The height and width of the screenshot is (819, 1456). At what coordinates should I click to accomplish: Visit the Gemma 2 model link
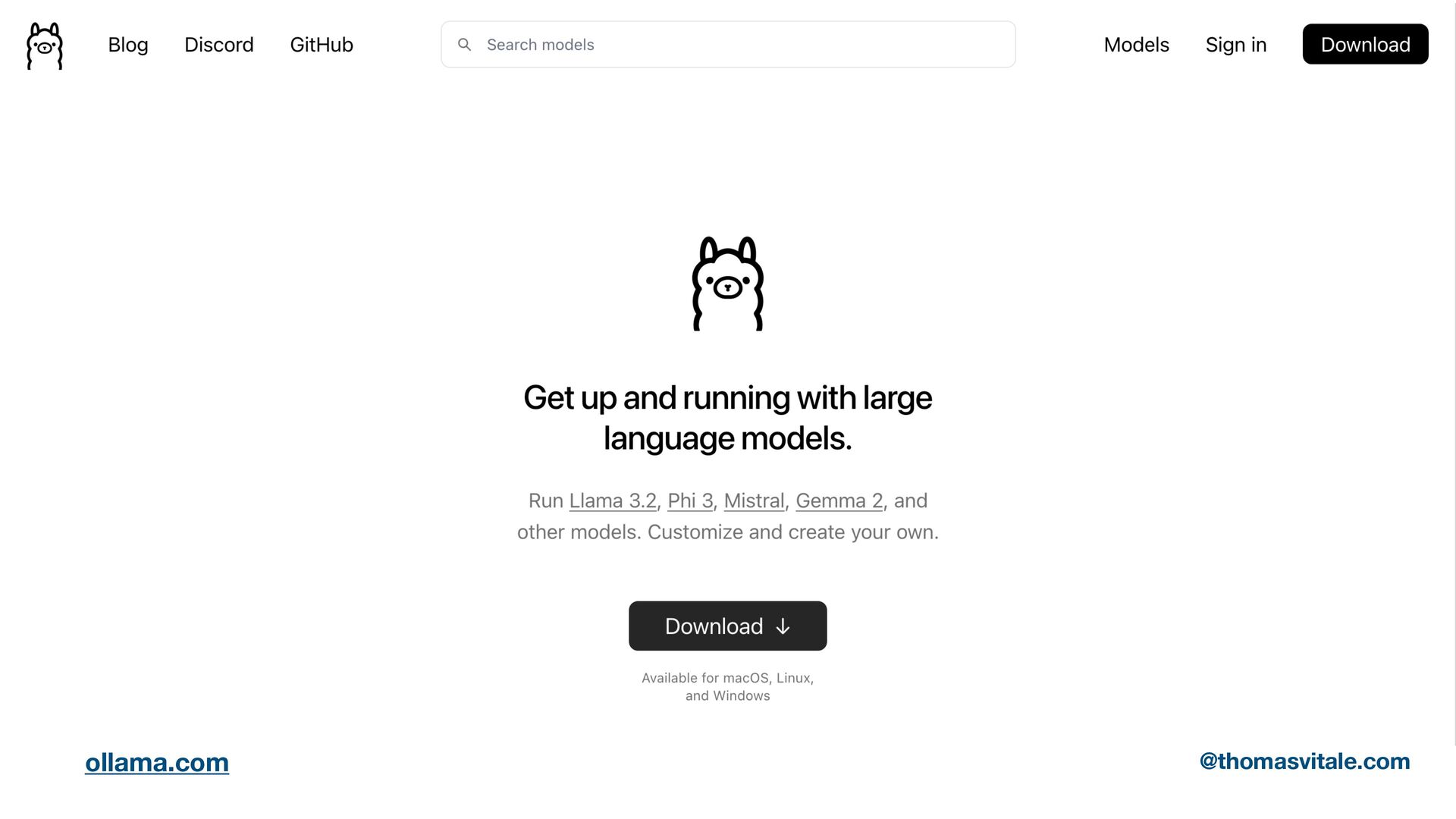[x=839, y=500]
